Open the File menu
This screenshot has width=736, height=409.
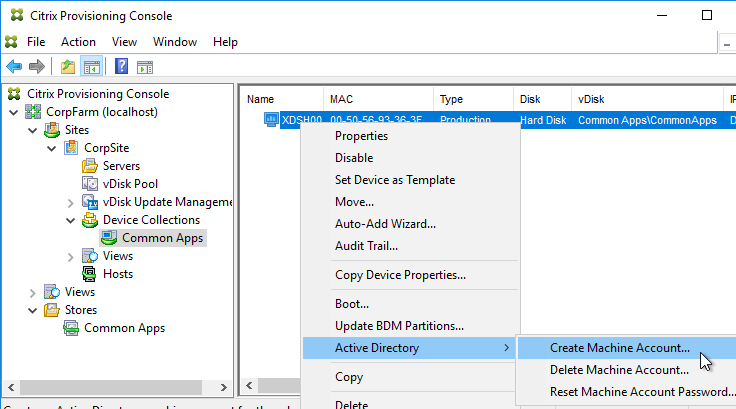(36, 42)
